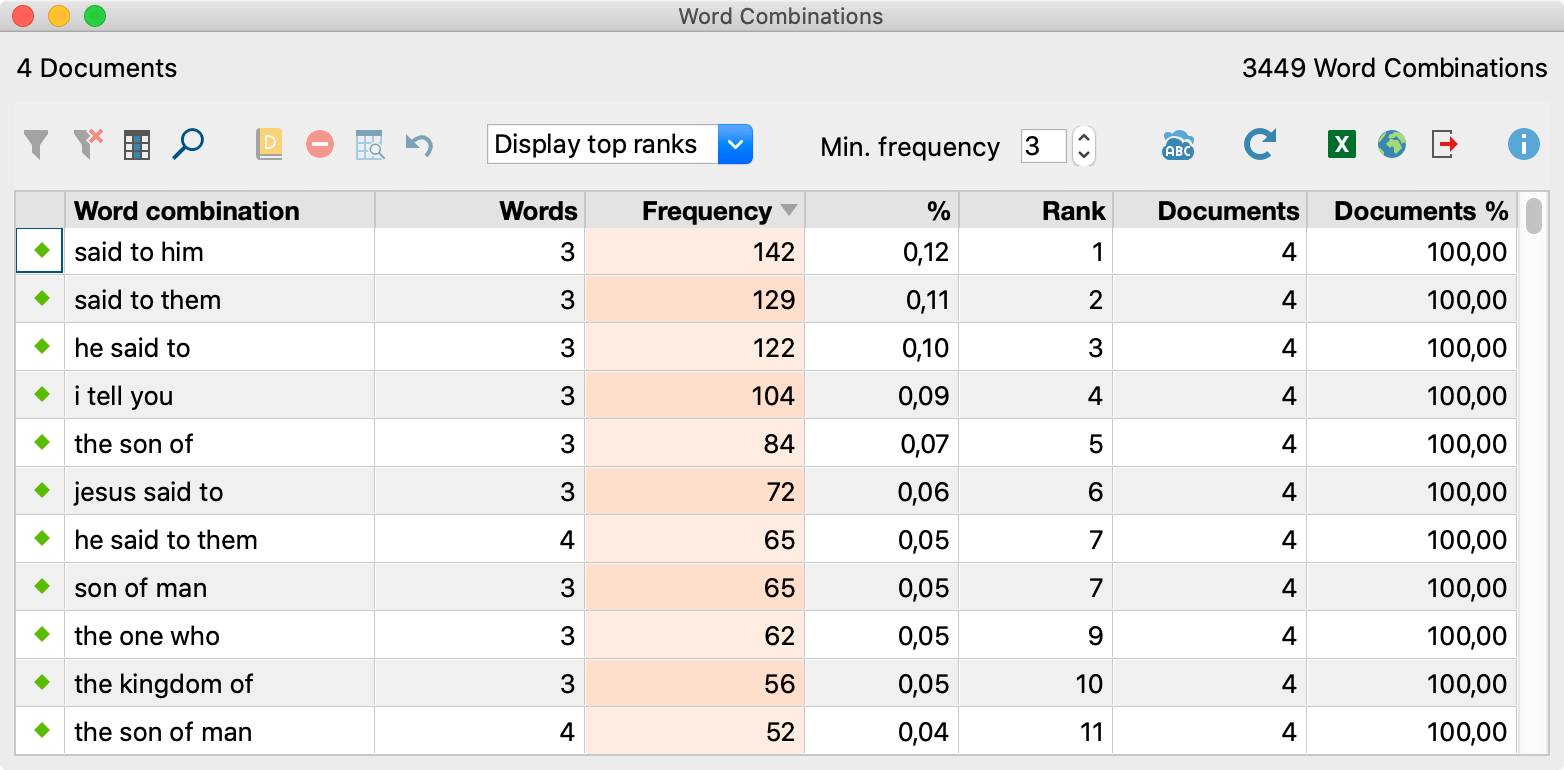Sort by the Frequency column header
Screen dimensions: 1564x770
(x=706, y=211)
